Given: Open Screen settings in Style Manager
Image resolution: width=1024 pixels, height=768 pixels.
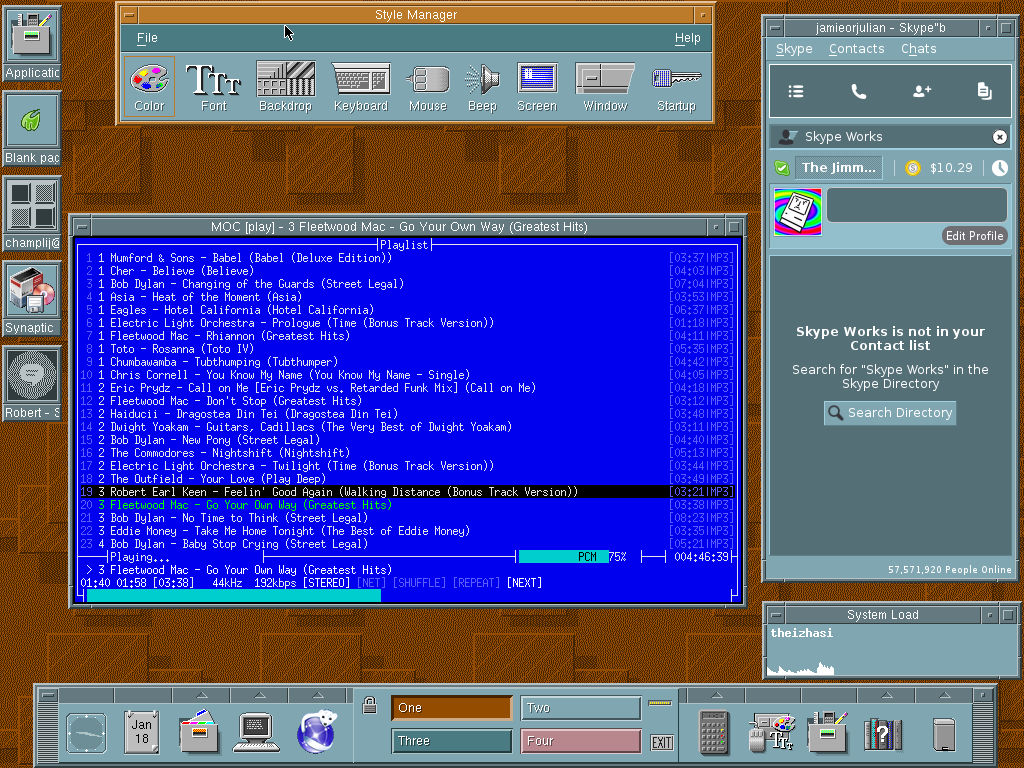Looking at the screenshot, I should click(537, 87).
